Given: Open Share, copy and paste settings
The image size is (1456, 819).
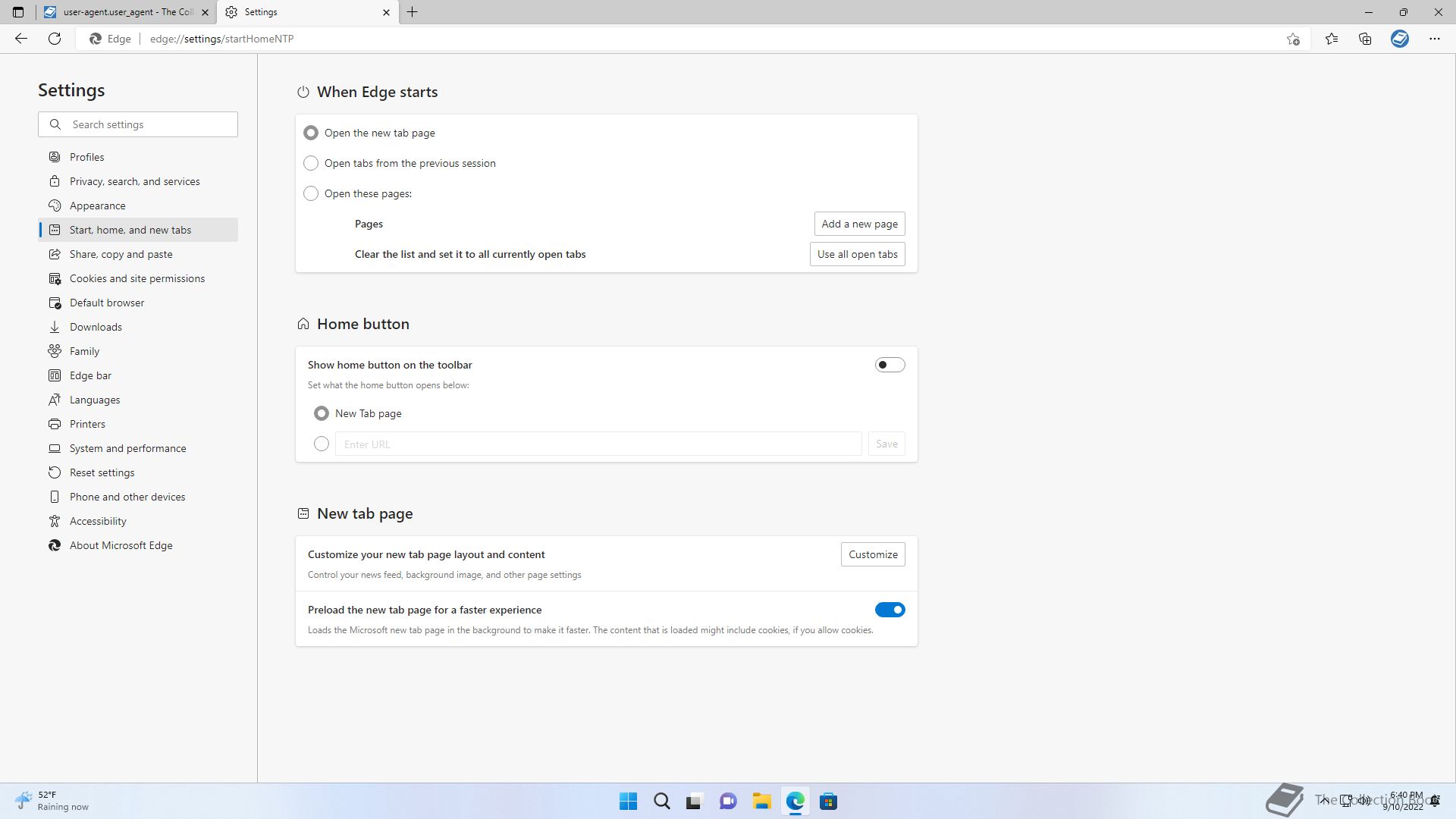Looking at the screenshot, I should coord(138,254).
